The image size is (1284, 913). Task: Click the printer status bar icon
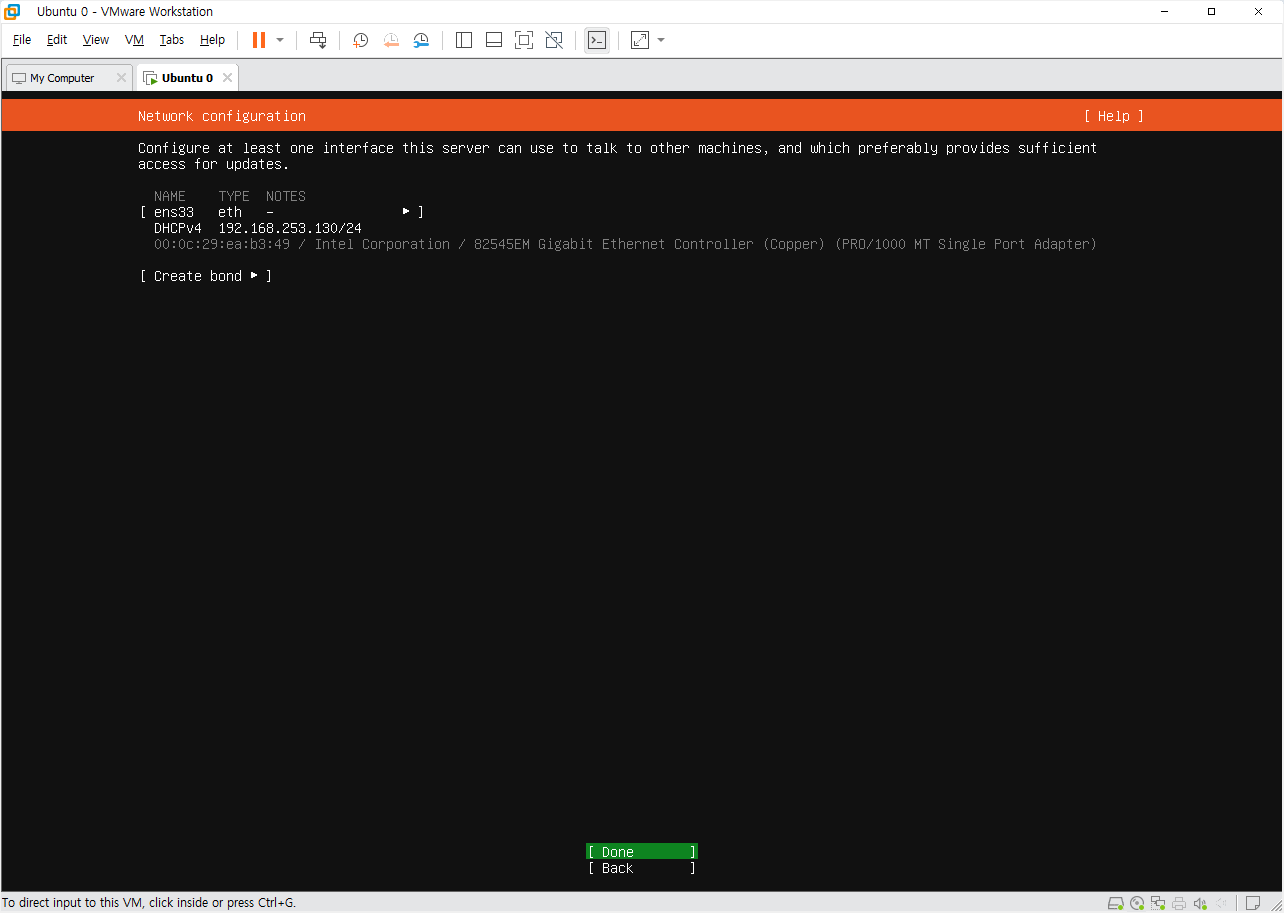tap(1179, 903)
